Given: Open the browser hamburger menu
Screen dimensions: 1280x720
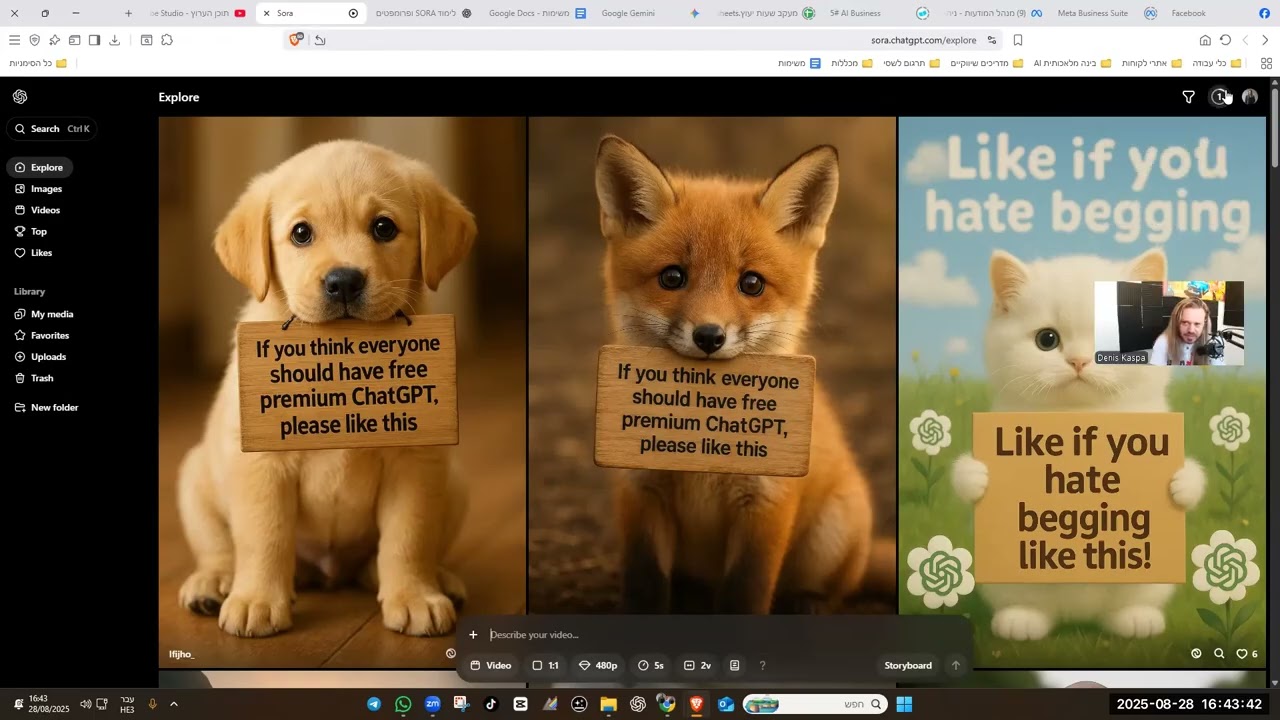Looking at the screenshot, I should (14, 40).
